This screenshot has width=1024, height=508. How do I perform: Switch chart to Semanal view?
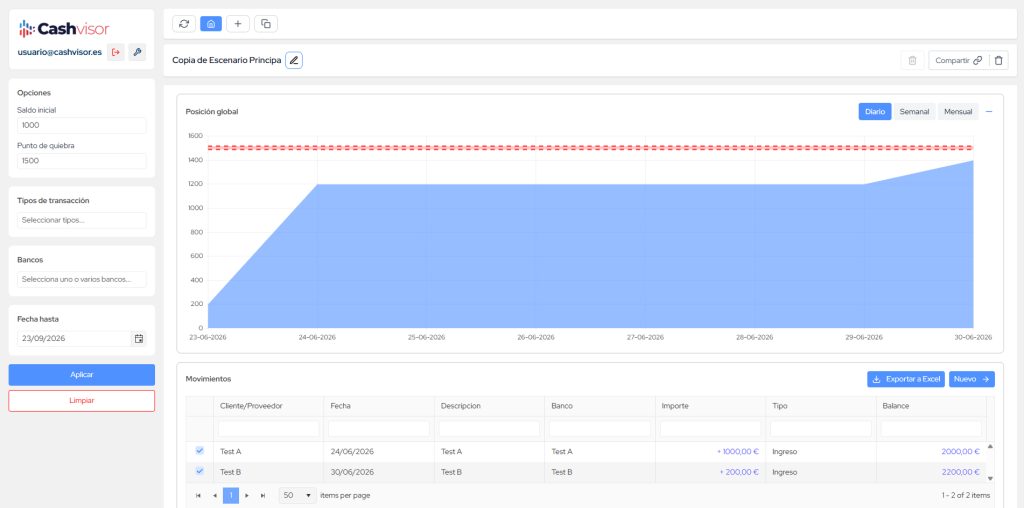click(x=914, y=112)
